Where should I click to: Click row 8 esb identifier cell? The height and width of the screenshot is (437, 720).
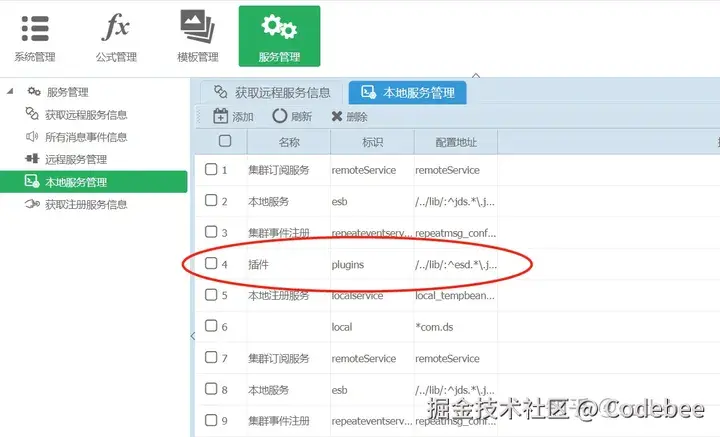click(372, 390)
